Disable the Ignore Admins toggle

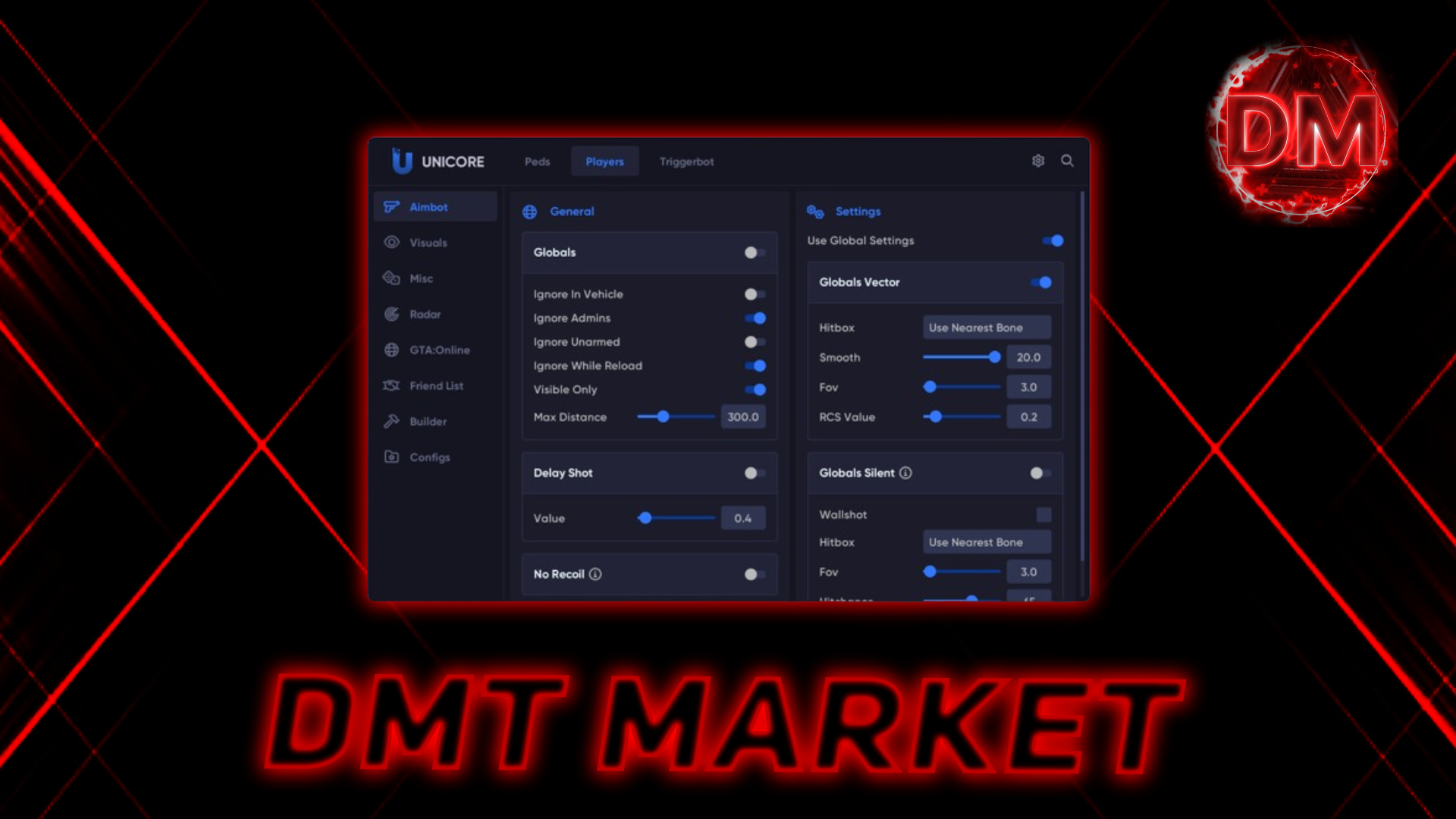pyautogui.click(x=755, y=318)
